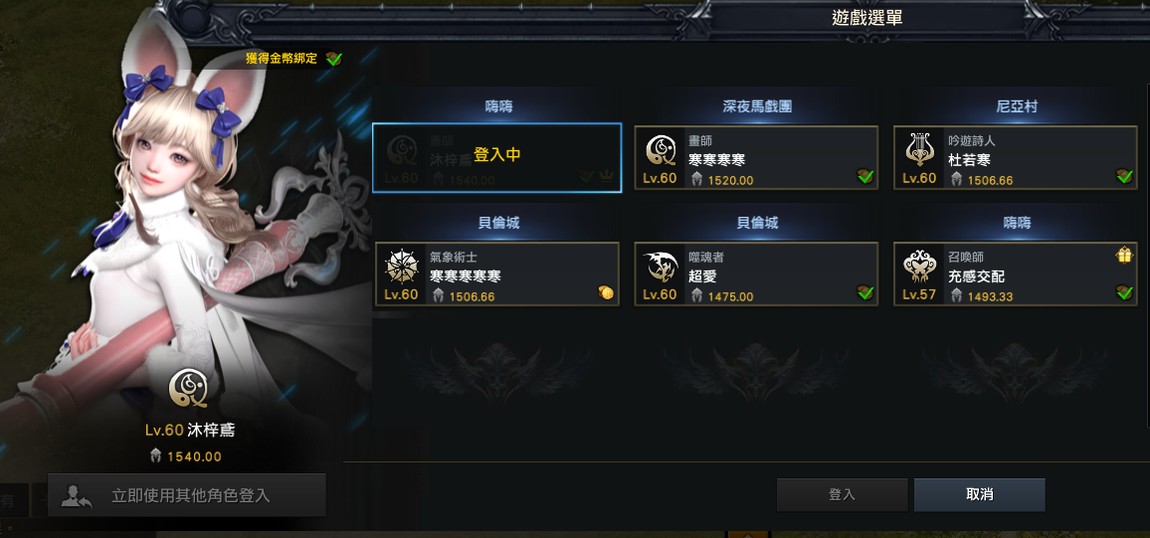The height and width of the screenshot is (538, 1150).
Task: Click the gold coin icon on the 氣象術士 card
Action: [x=606, y=292]
